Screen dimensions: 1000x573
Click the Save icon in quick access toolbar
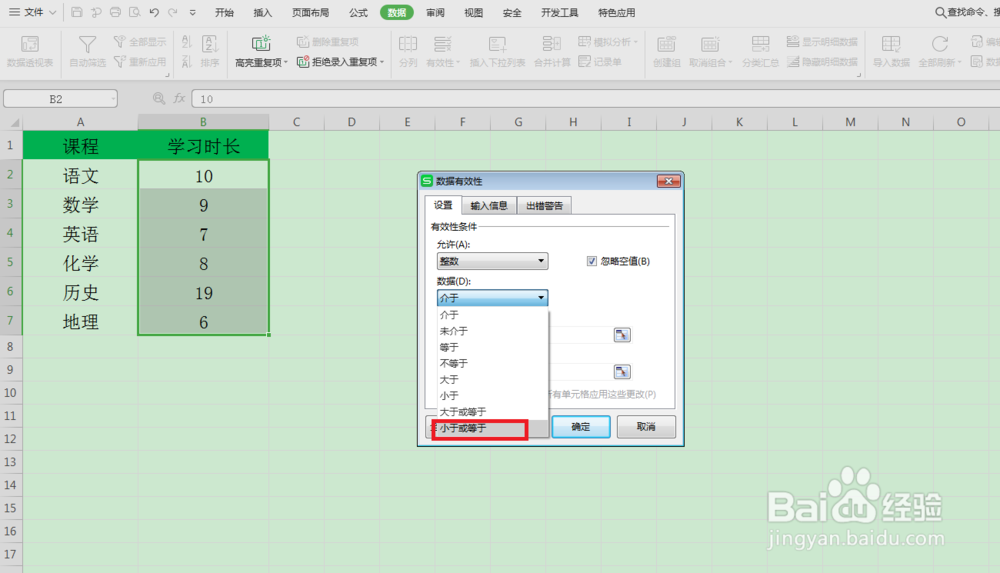pos(77,12)
